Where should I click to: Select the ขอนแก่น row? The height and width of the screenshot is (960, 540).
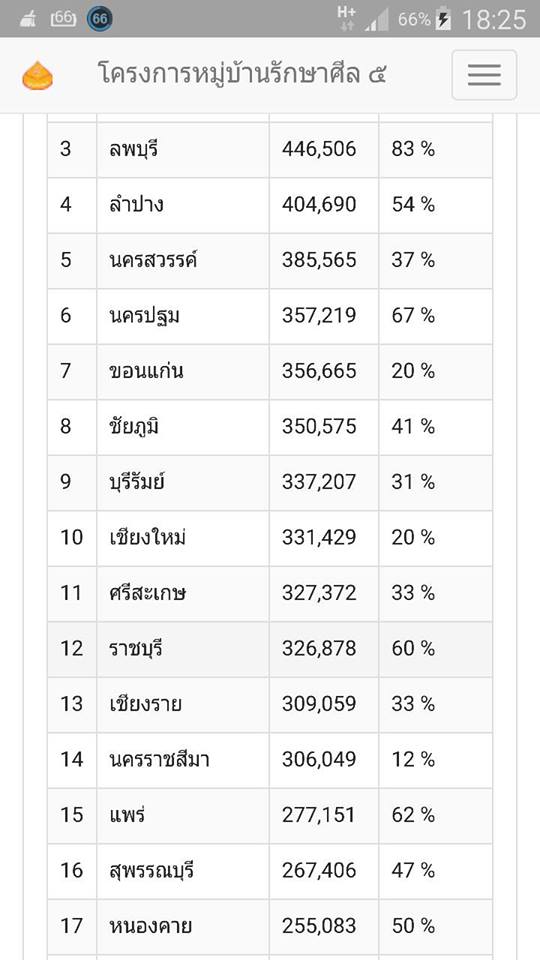[x=270, y=372]
